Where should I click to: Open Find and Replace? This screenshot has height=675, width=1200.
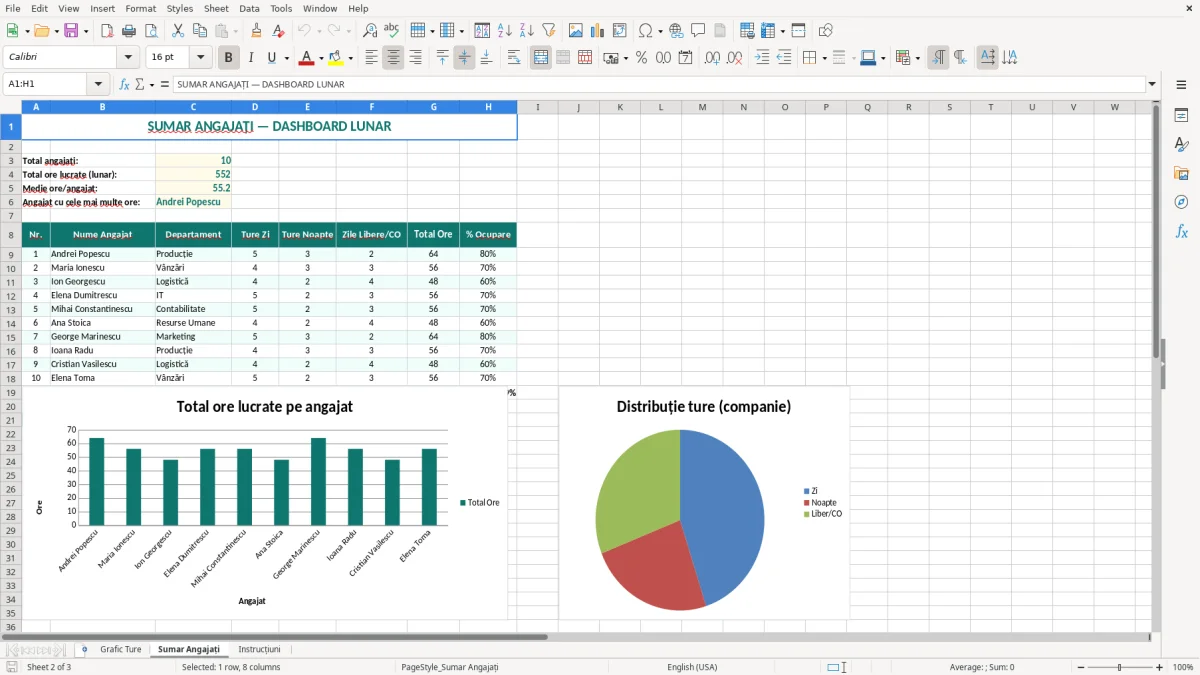click(370, 31)
